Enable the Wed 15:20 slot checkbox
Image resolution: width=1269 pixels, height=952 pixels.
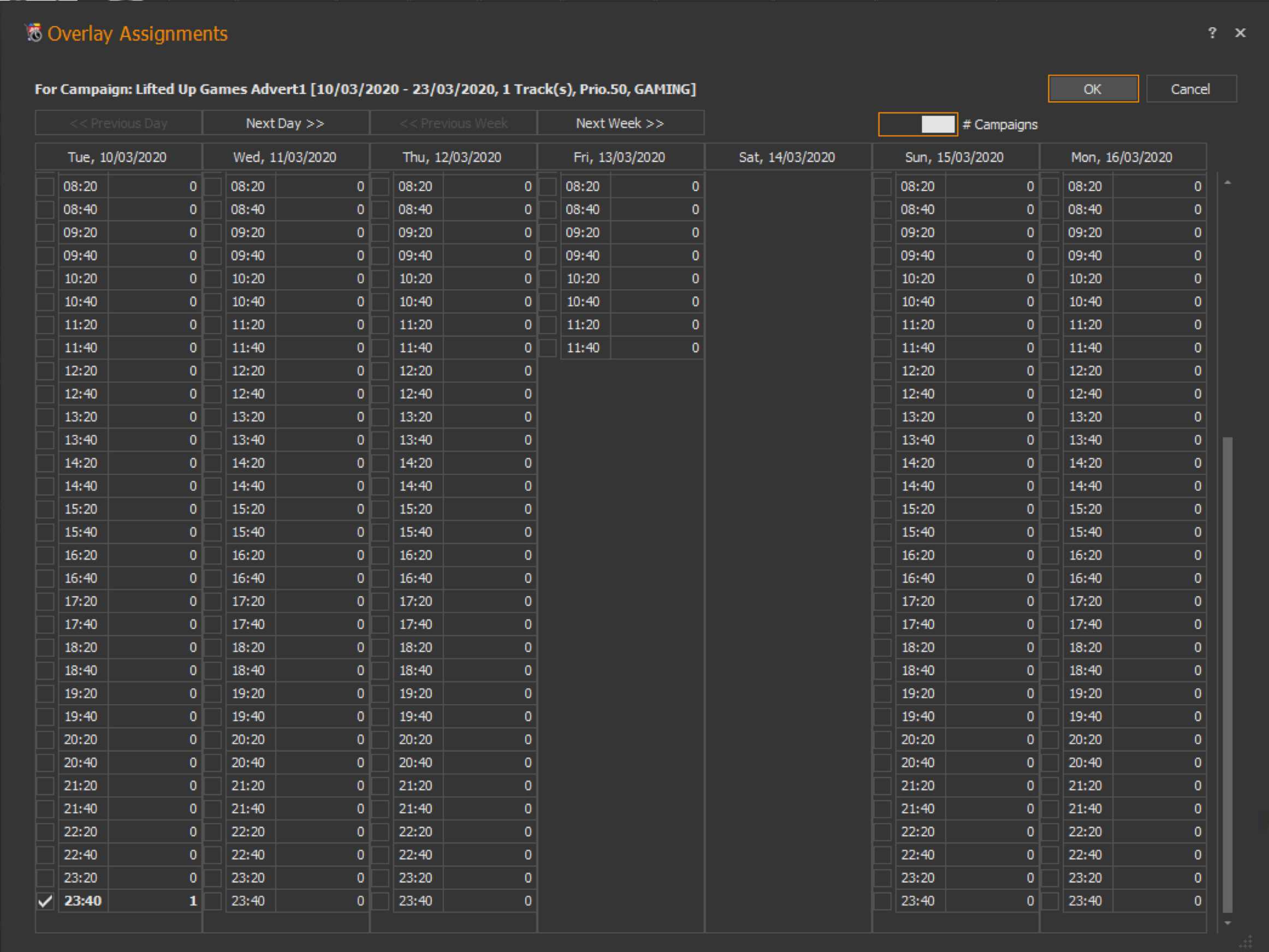pyautogui.click(x=213, y=509)
